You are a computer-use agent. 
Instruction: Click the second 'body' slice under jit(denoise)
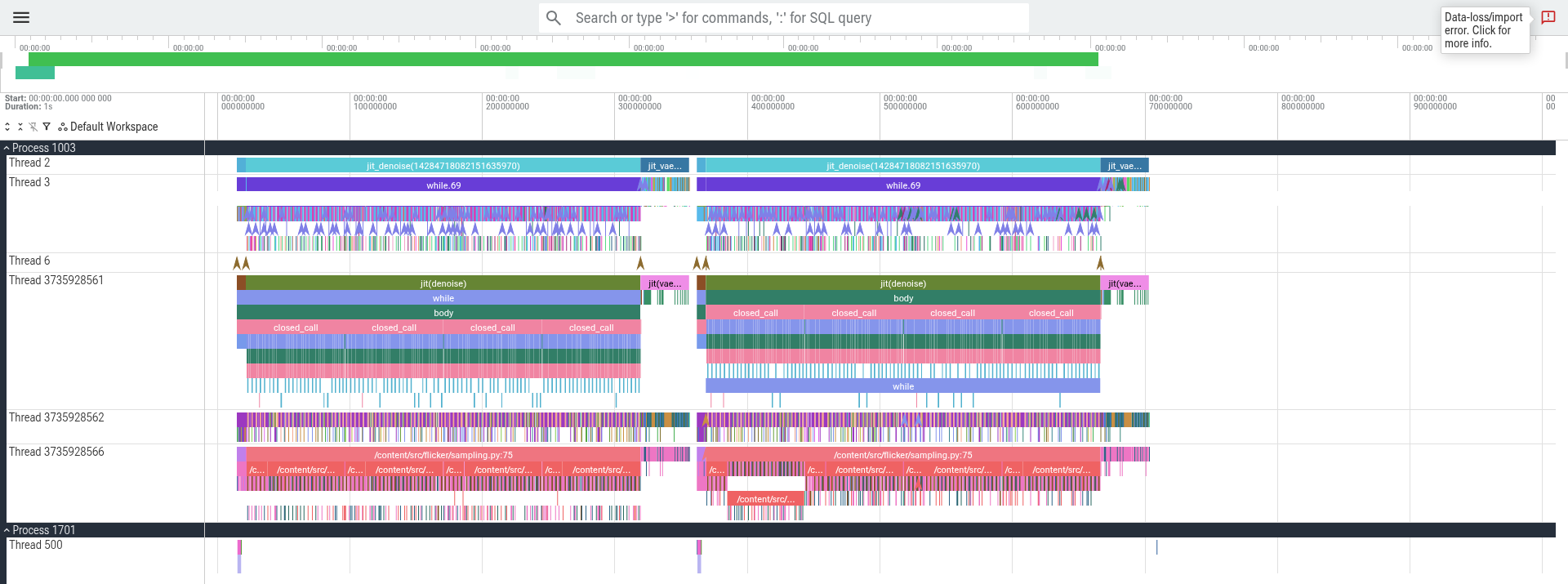coord(902,298)
